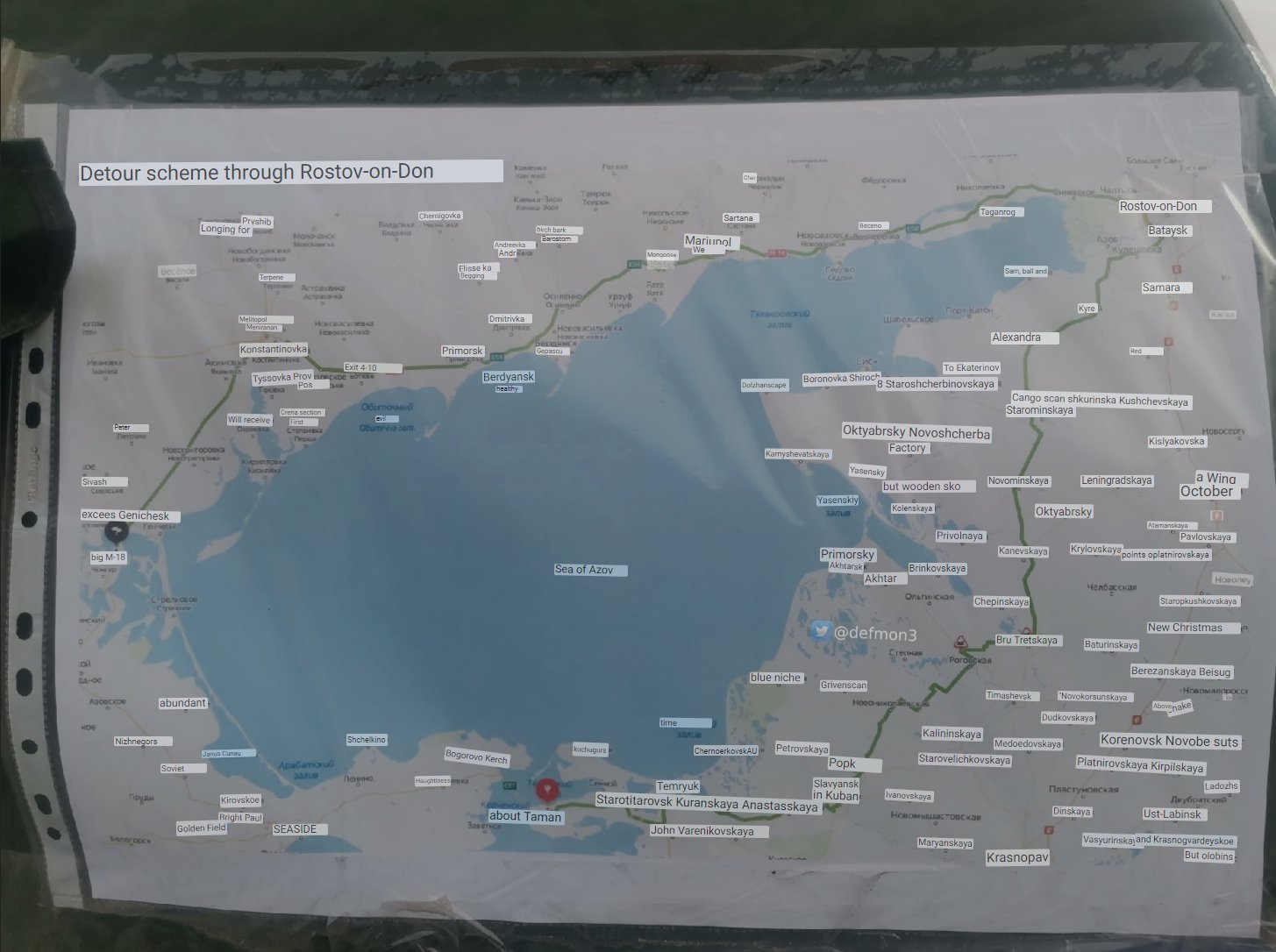Click the dark map pin below Genichesk

pos(116,532)
